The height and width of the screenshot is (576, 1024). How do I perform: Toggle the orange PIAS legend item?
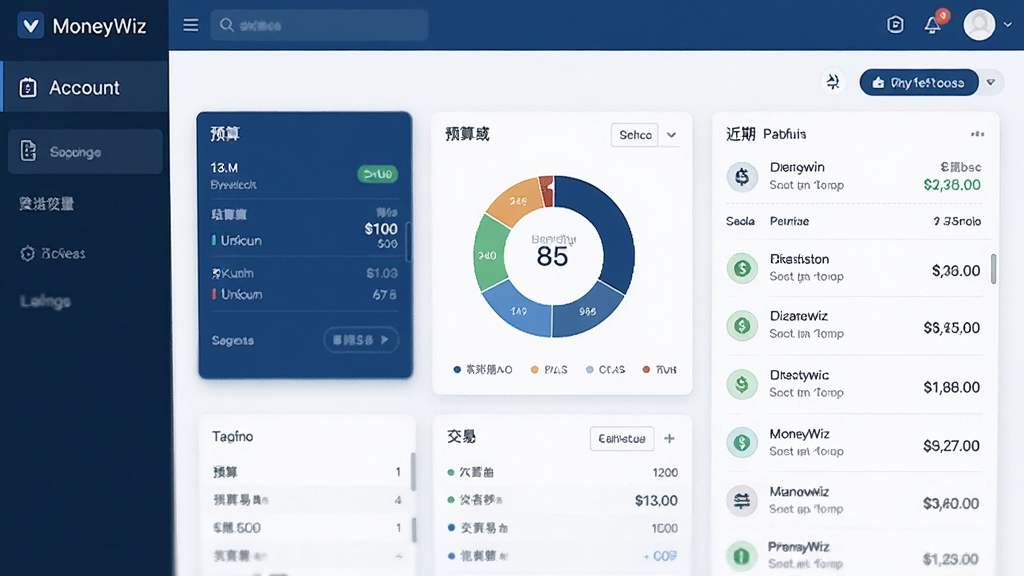[x=549, y=370]
